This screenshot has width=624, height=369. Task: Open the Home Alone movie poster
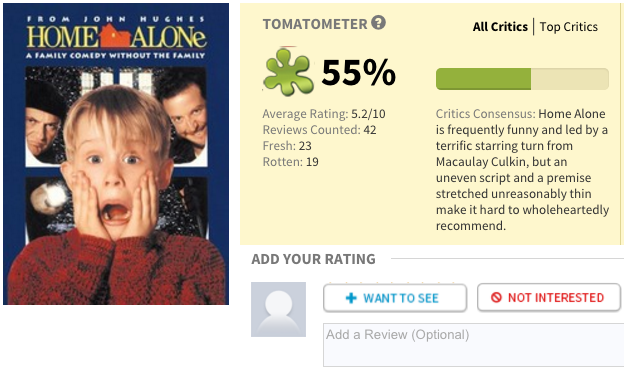(116, 154)
